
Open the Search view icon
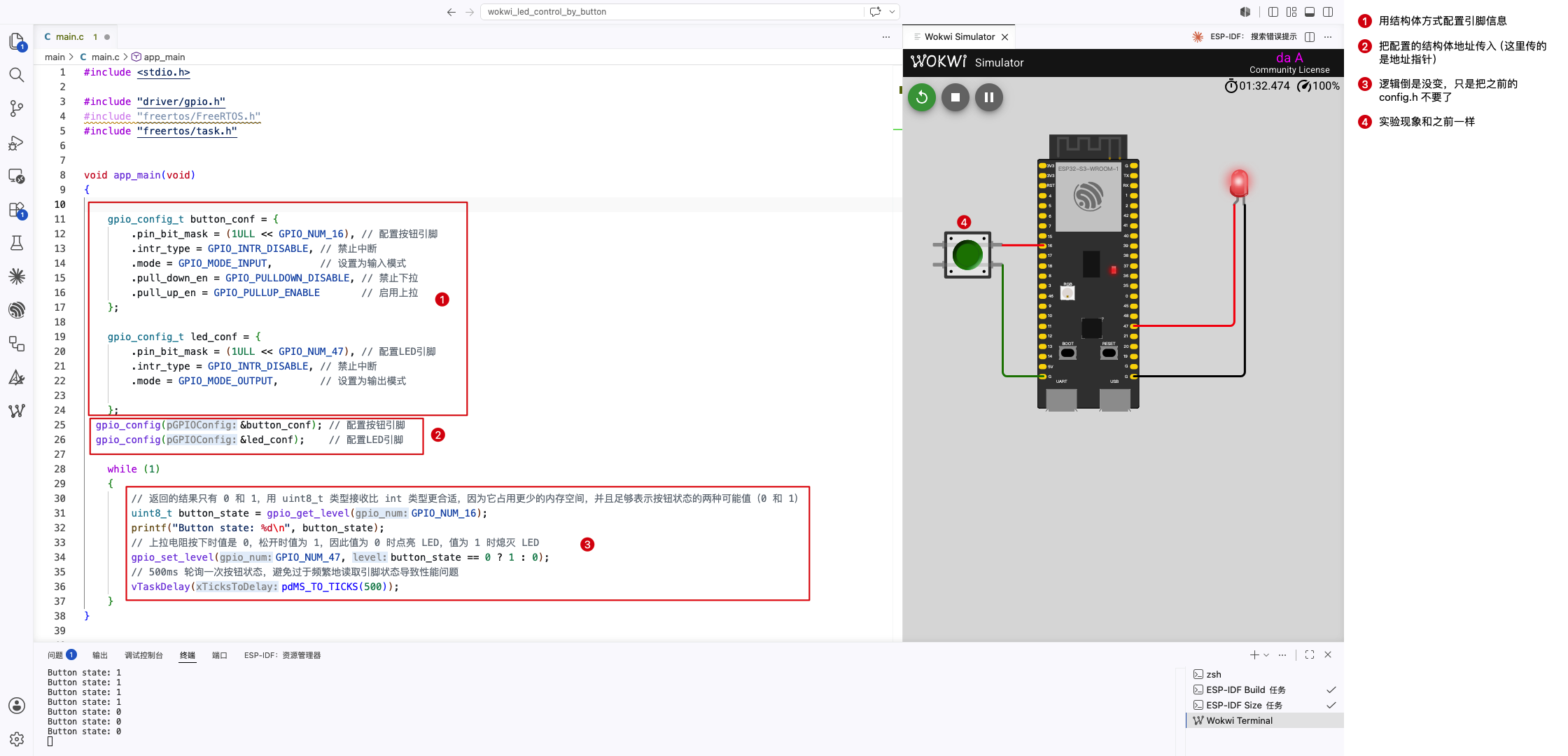pyautogui.click(x=17, y=75)
